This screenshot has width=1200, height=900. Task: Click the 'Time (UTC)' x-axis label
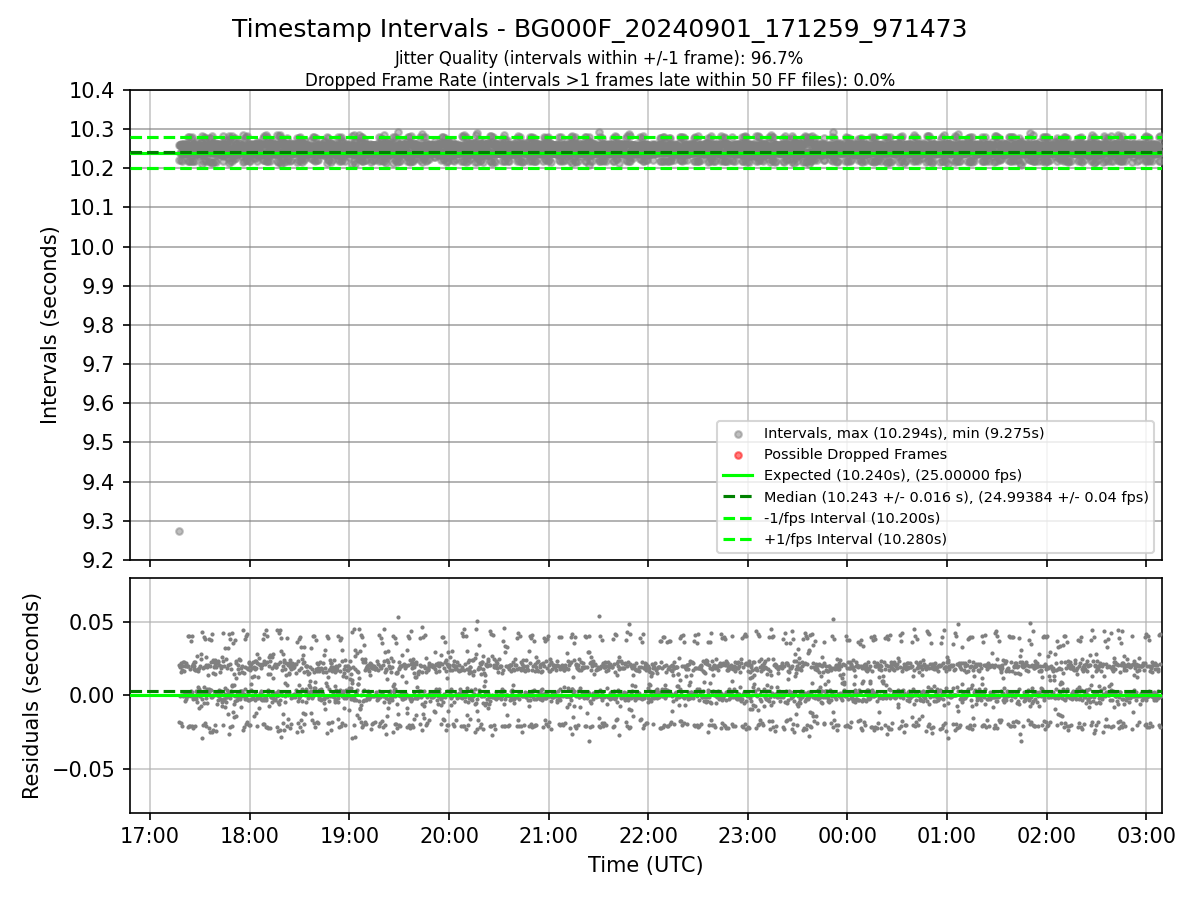click(645, 865)
